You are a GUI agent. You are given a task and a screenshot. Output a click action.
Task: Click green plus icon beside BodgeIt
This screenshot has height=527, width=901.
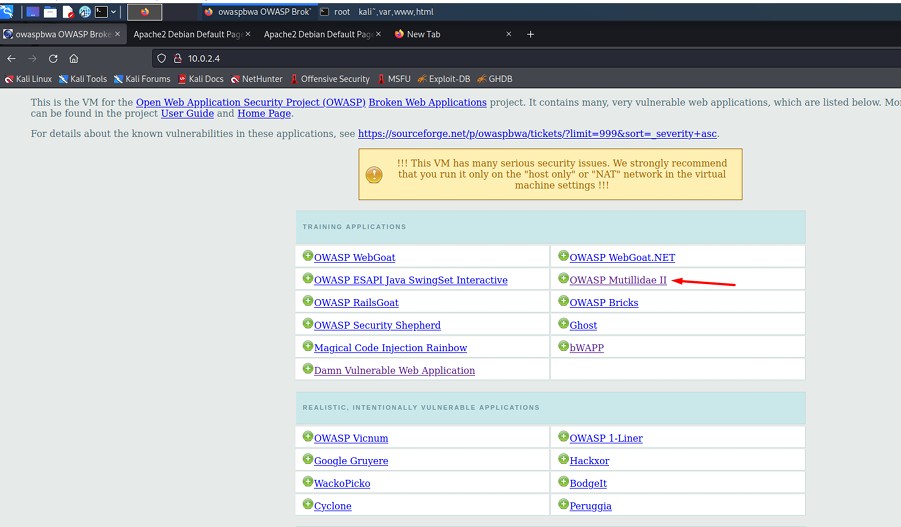(564, 482)
